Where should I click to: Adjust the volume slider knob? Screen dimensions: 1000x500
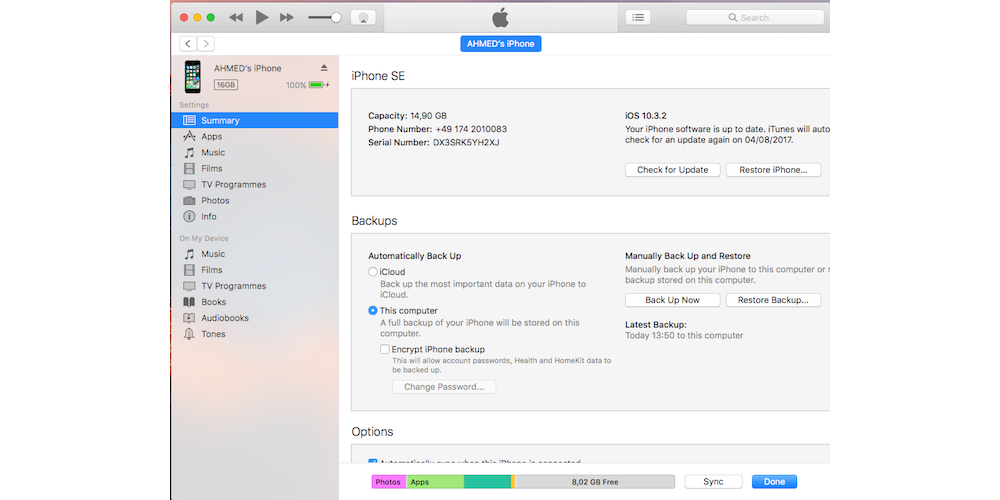335,17
